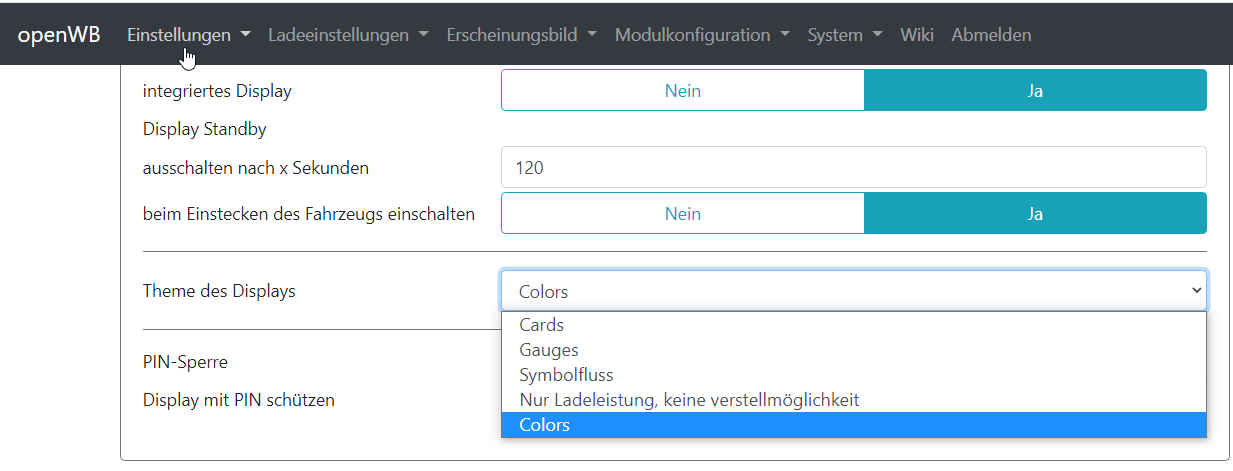The width and height of the screenshot is (1233, 471).
Task: Pick the highlighted Colors theme option
Action: 545,425
